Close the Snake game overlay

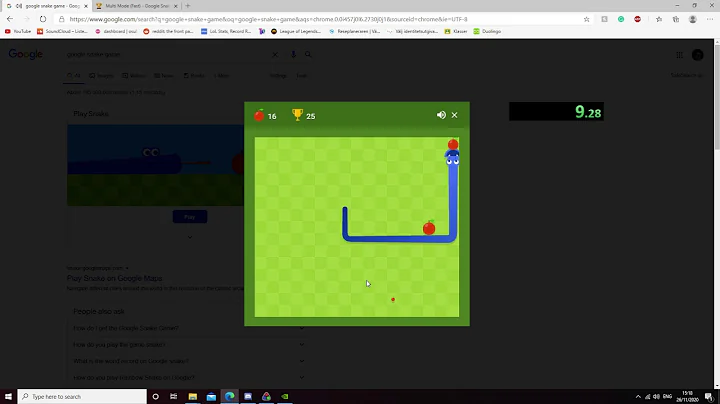(454, 115)
